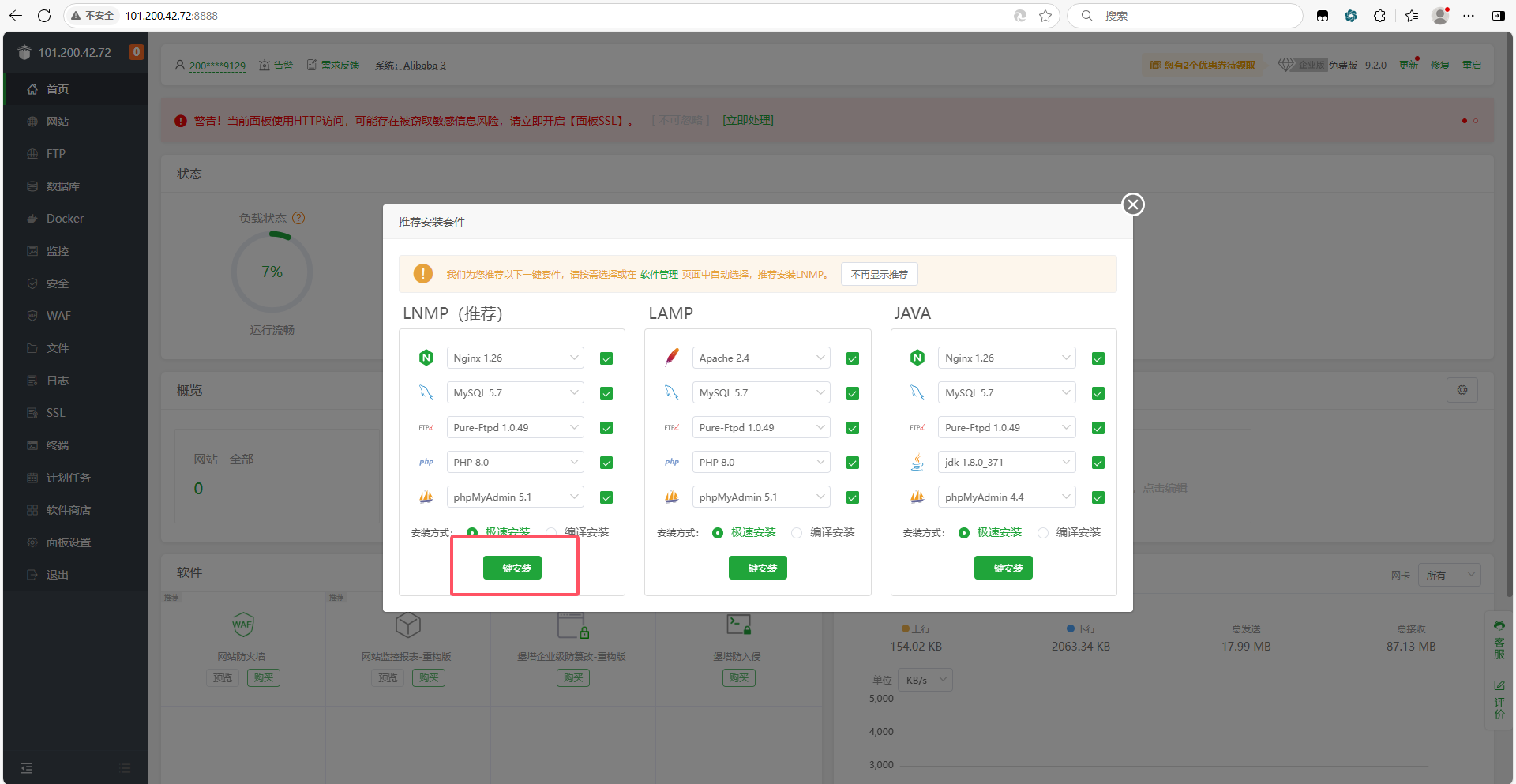Expand the jdk 1.8.0_371 dropdown
Image resolution: width=1516 pixels, height=784 pixels.
coord(1006,463)
